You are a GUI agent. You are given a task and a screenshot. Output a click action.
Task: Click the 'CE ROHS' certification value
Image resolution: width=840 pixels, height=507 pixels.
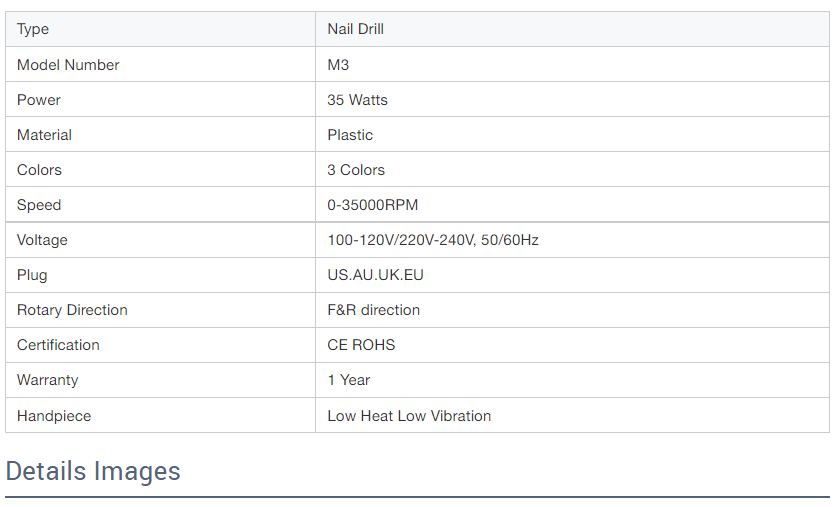pyautogui.click(x=361, y=345)
